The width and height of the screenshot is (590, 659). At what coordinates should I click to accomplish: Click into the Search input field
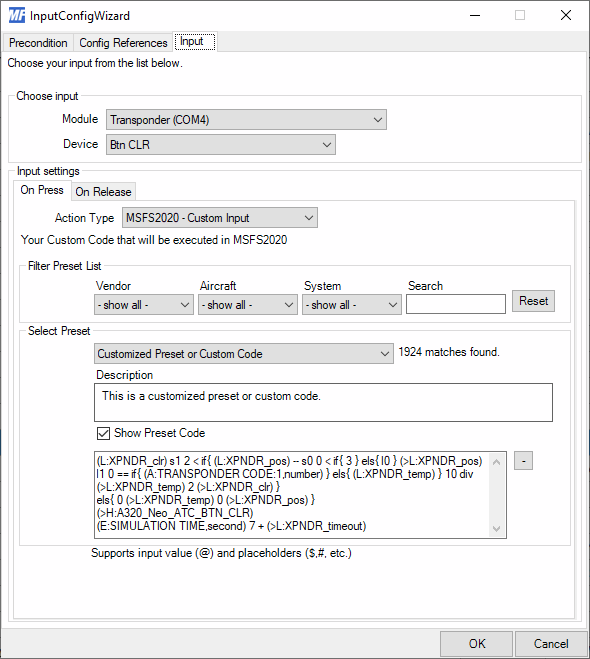tap(456, 304)
